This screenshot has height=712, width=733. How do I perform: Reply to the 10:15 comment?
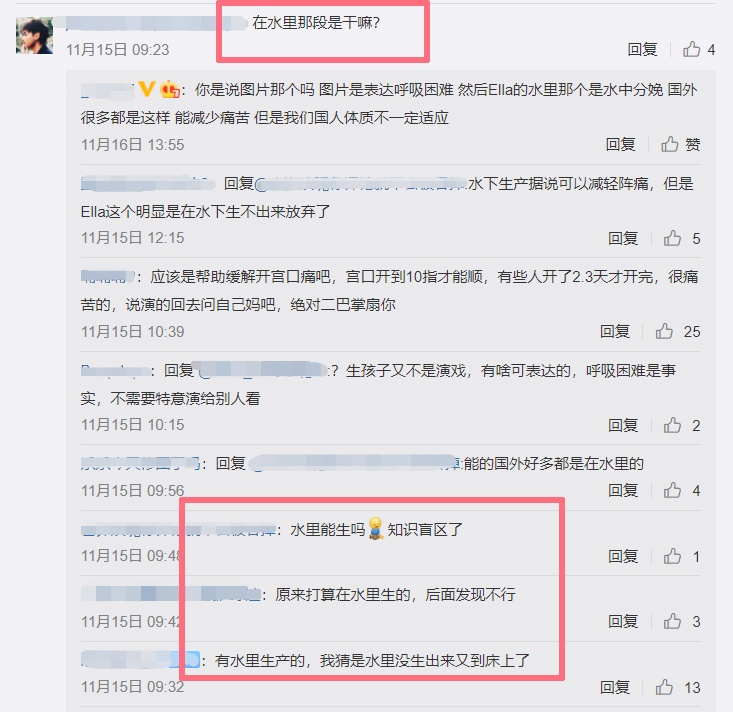(623, 425)
